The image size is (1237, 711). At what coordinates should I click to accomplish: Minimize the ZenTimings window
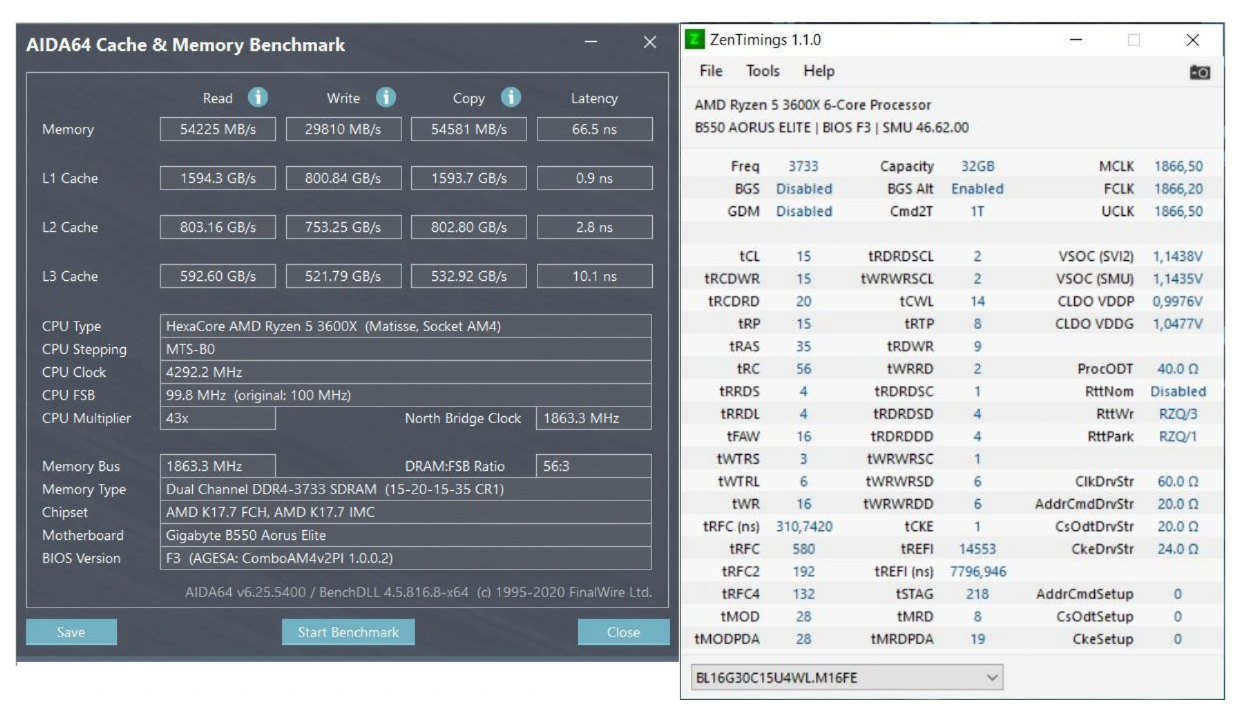[x=1076, y=40]
